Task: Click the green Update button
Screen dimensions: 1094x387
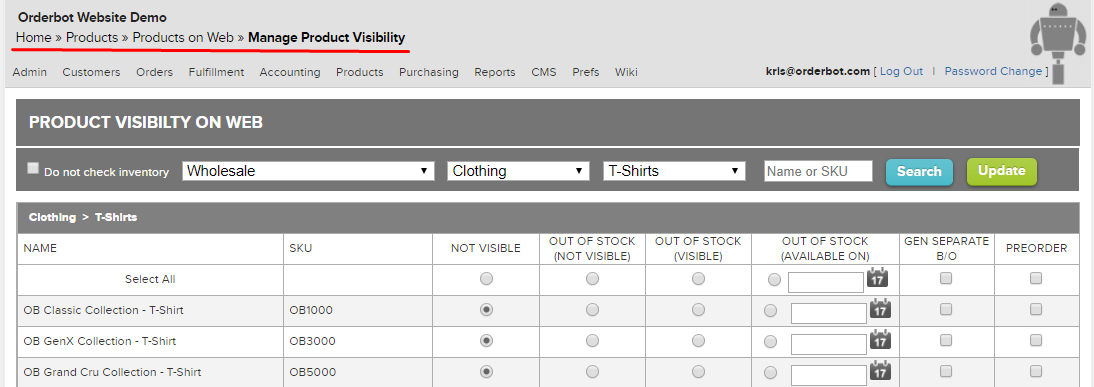Action: pyautogui.click(x=1002, y=171)
